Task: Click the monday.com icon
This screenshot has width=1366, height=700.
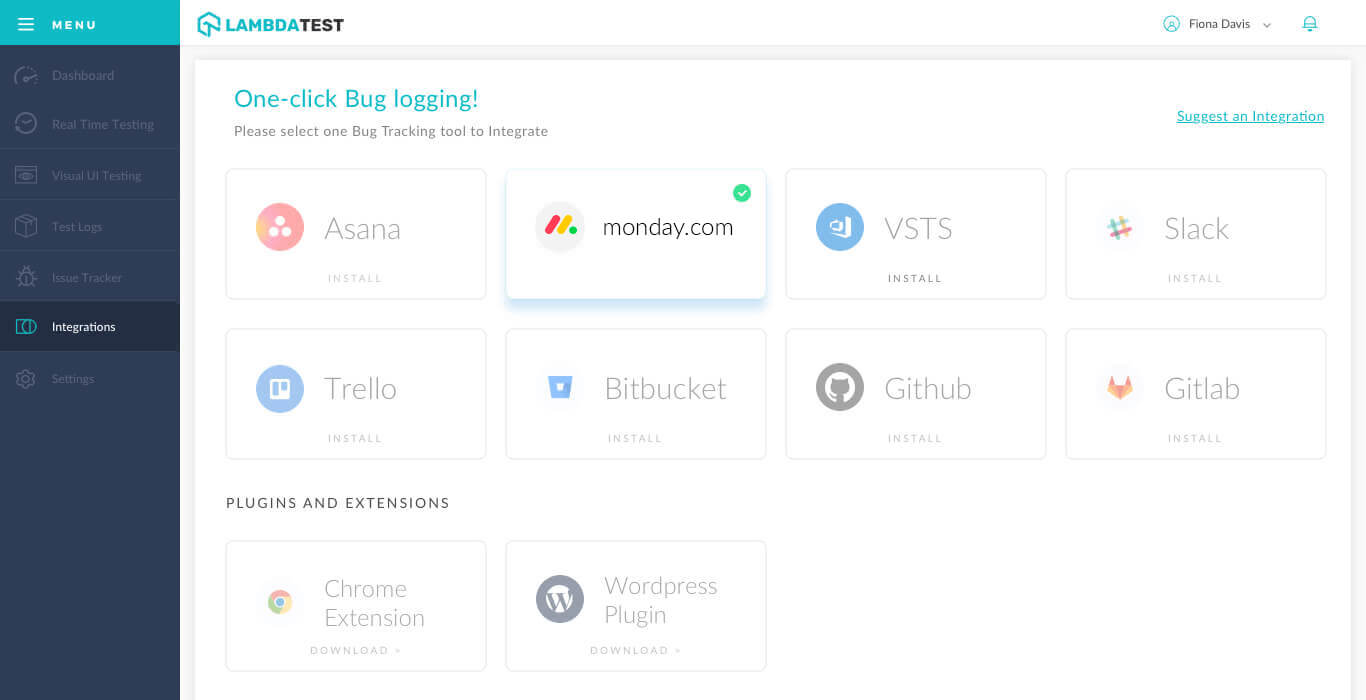Action: point(560,227)
